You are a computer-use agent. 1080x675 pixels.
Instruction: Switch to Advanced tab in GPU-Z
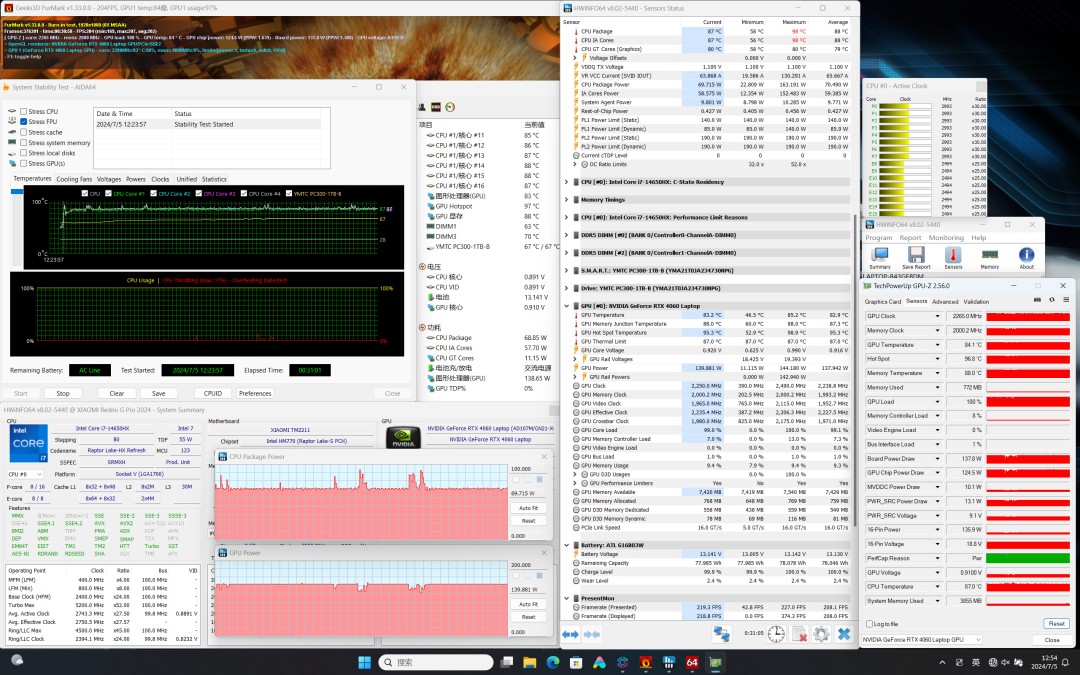click(x=945, y=302)
